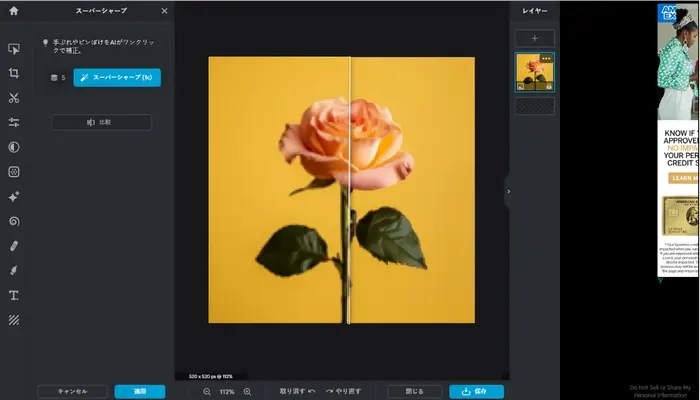Select the Cutout scissors tool
The image size is (700, 400).
pyautogui.click(x=14, y=98)
